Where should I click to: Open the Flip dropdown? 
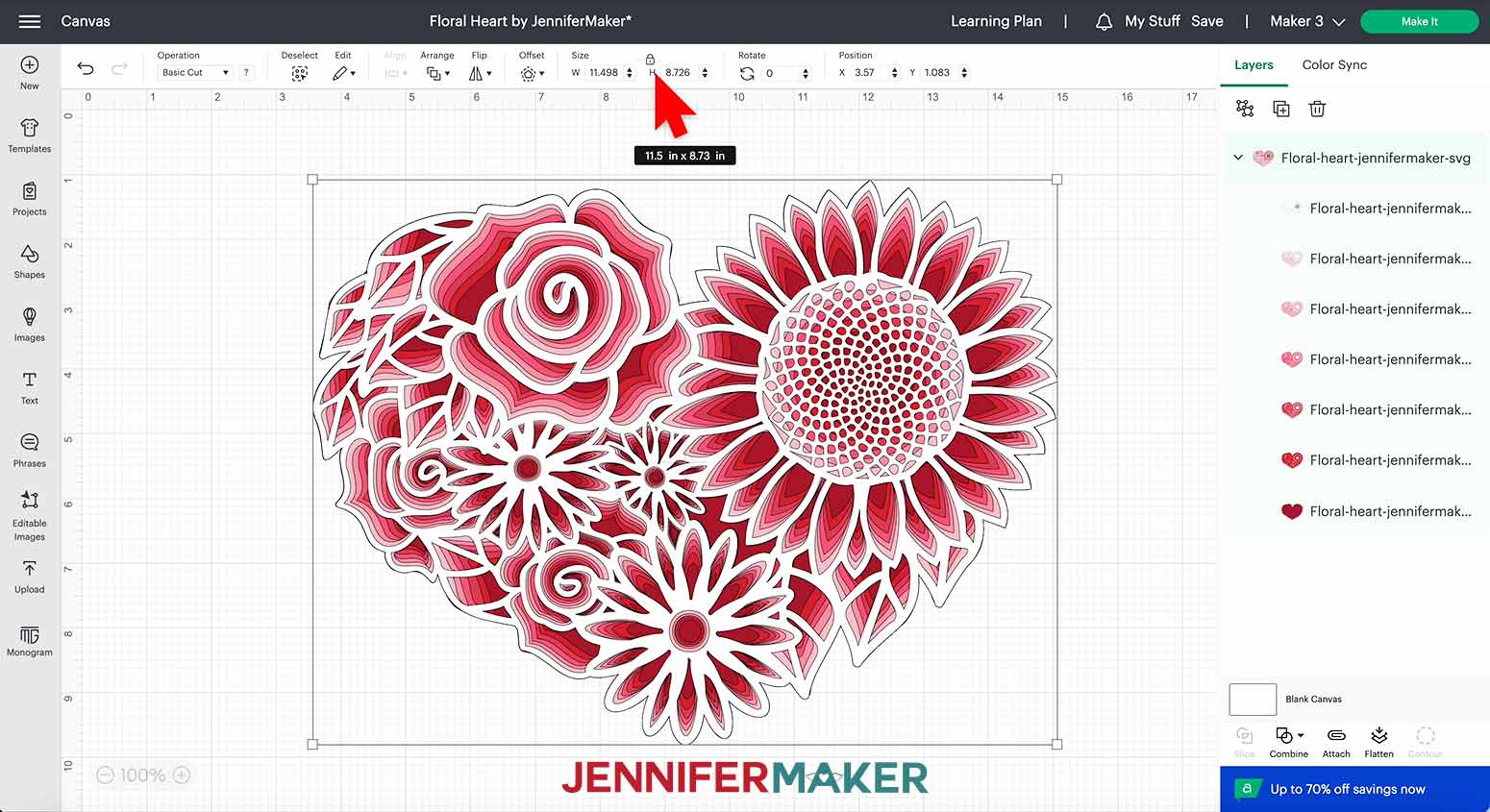(x=480, y=73)
